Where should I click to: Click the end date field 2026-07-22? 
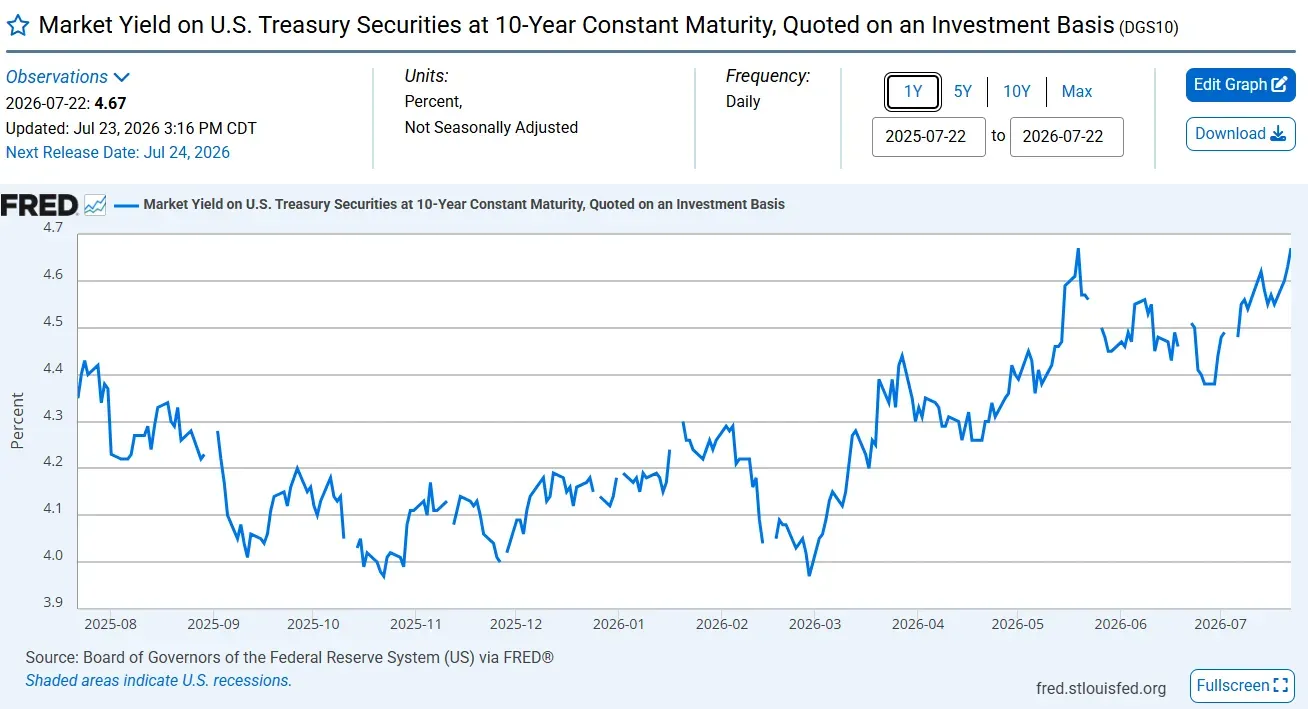(x=1067, y=137)
